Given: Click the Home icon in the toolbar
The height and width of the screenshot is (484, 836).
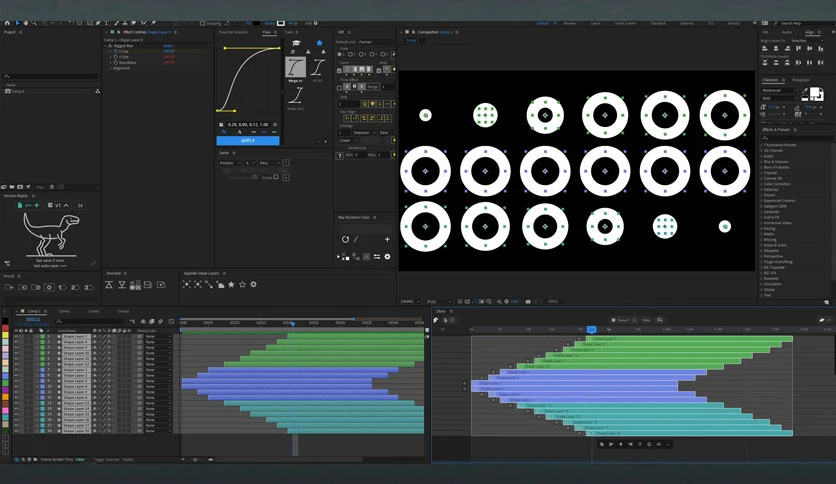Looking at the screenshot, I should point(7,23).
